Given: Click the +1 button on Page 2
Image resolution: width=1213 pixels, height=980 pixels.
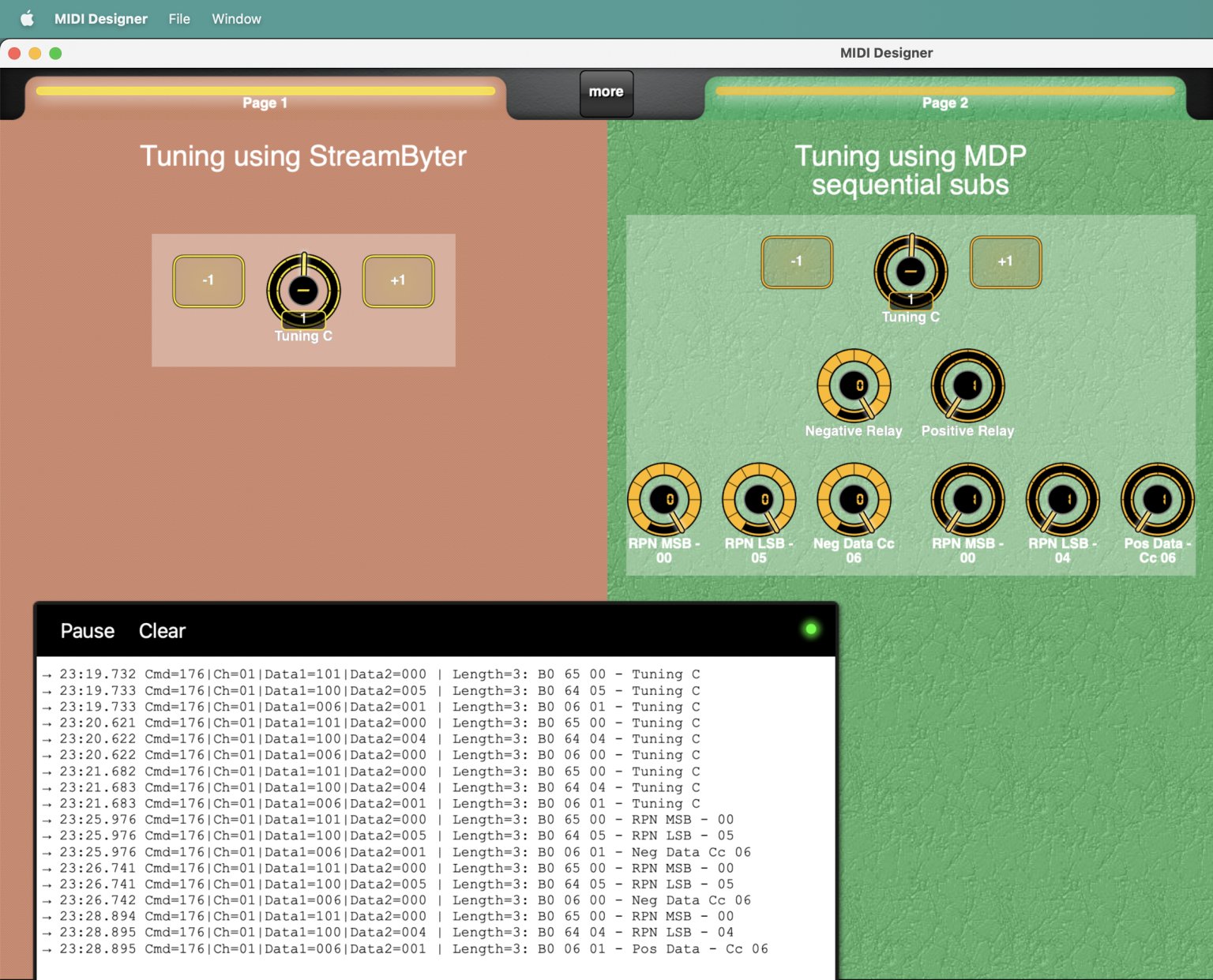Looking at the screenshot, I should 1005,261.
